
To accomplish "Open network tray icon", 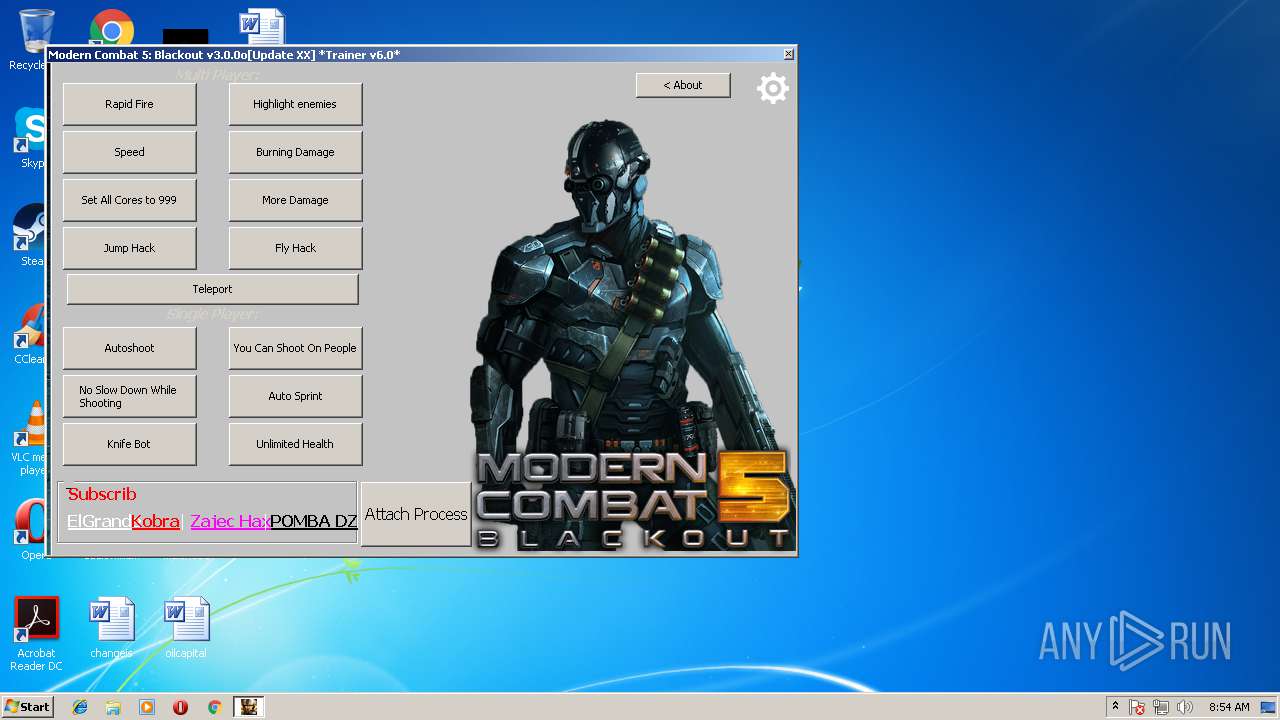I will [1161, 707].
